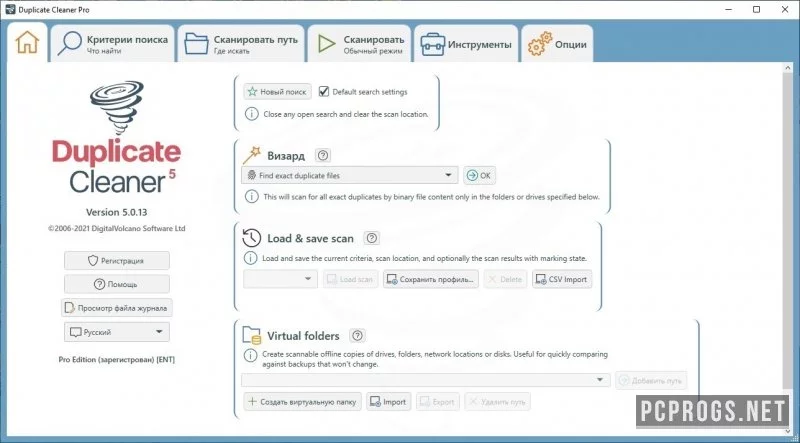Switch to the Опции tab
Screen dimensions: 800x443
tap(557, 44)
